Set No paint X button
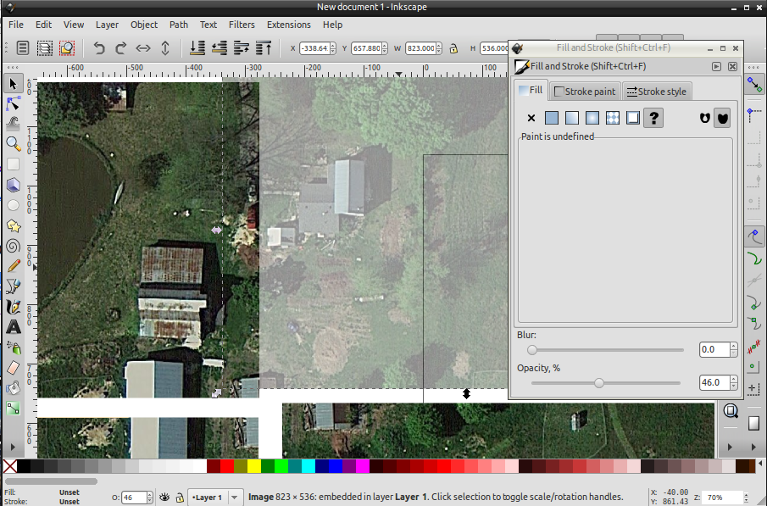Screen dimensions: 767x506 [x=531, y=118]
